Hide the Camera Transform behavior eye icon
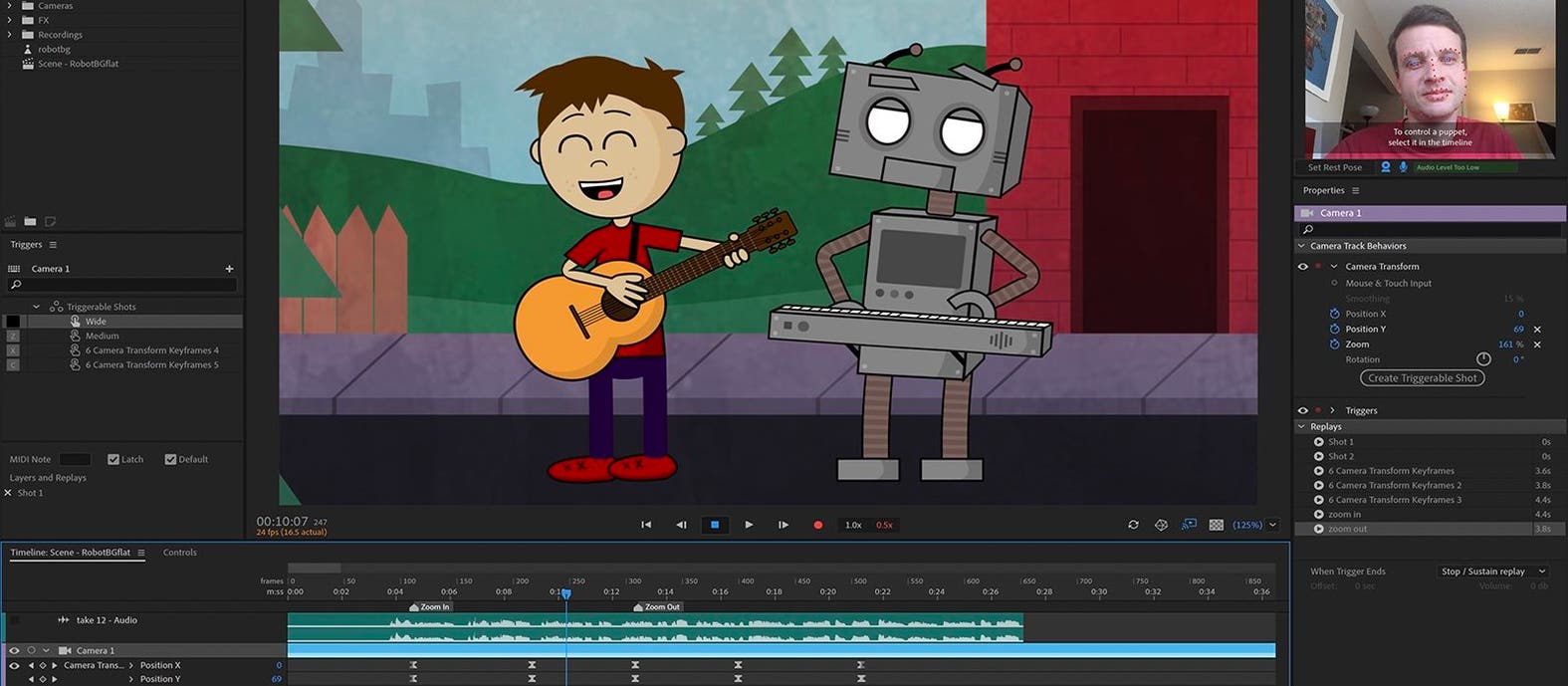 pos(1302,267)
